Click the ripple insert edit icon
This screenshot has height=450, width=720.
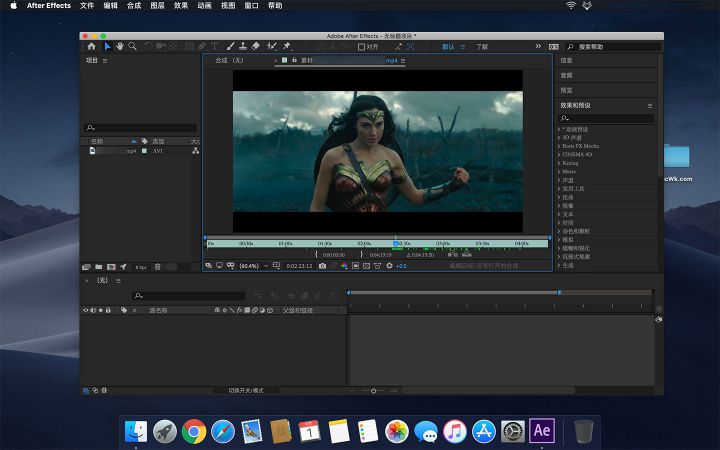453,254
